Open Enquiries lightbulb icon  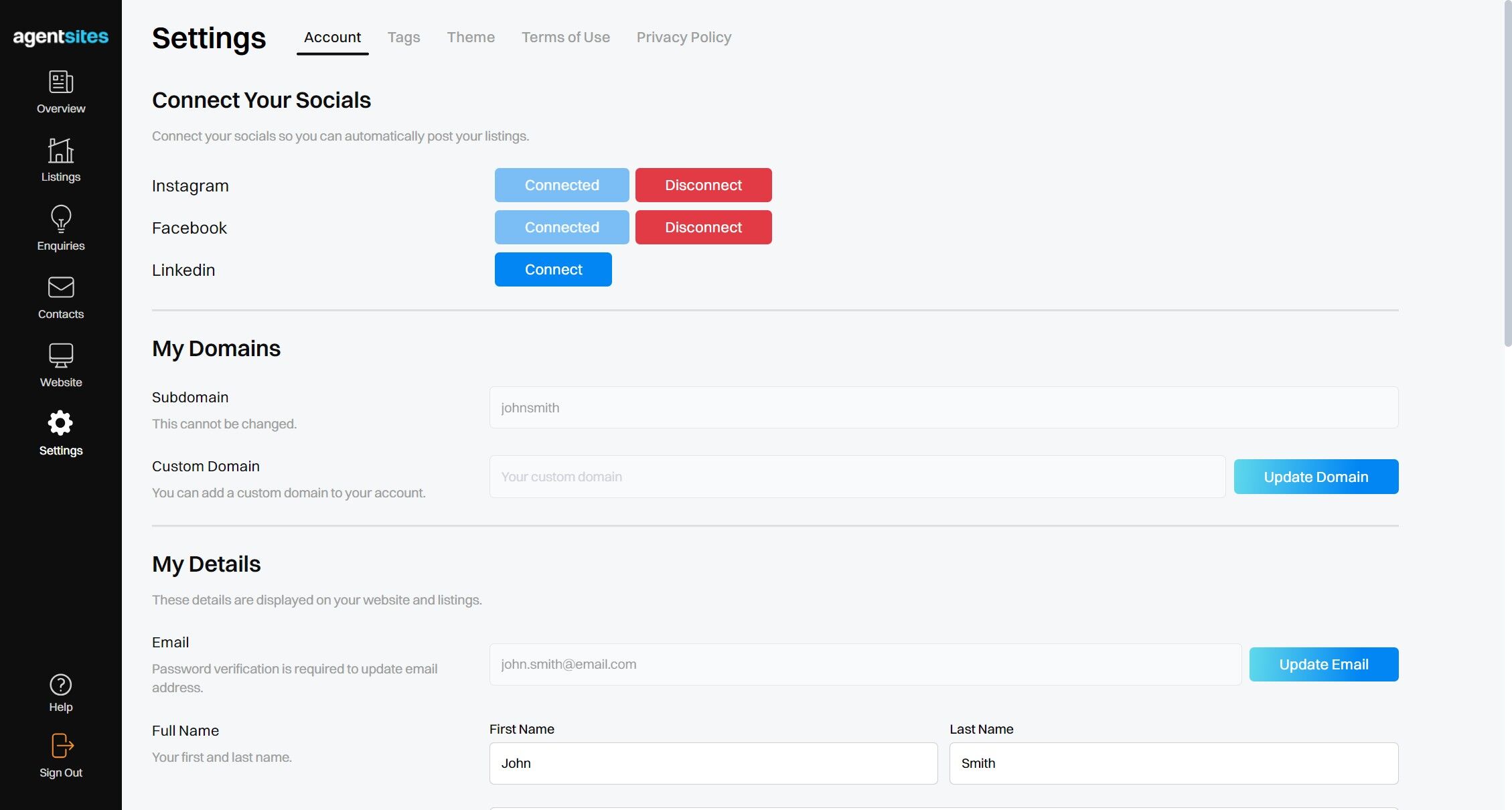point(61,219)
